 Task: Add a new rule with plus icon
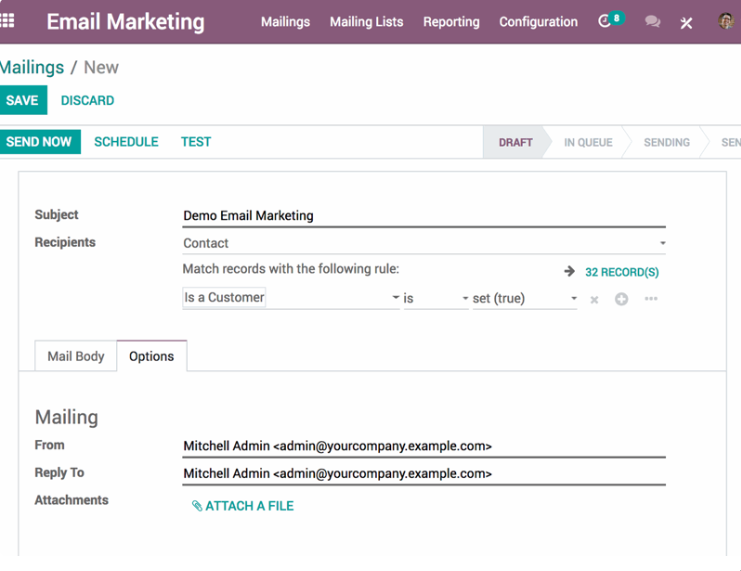(621, 299)
